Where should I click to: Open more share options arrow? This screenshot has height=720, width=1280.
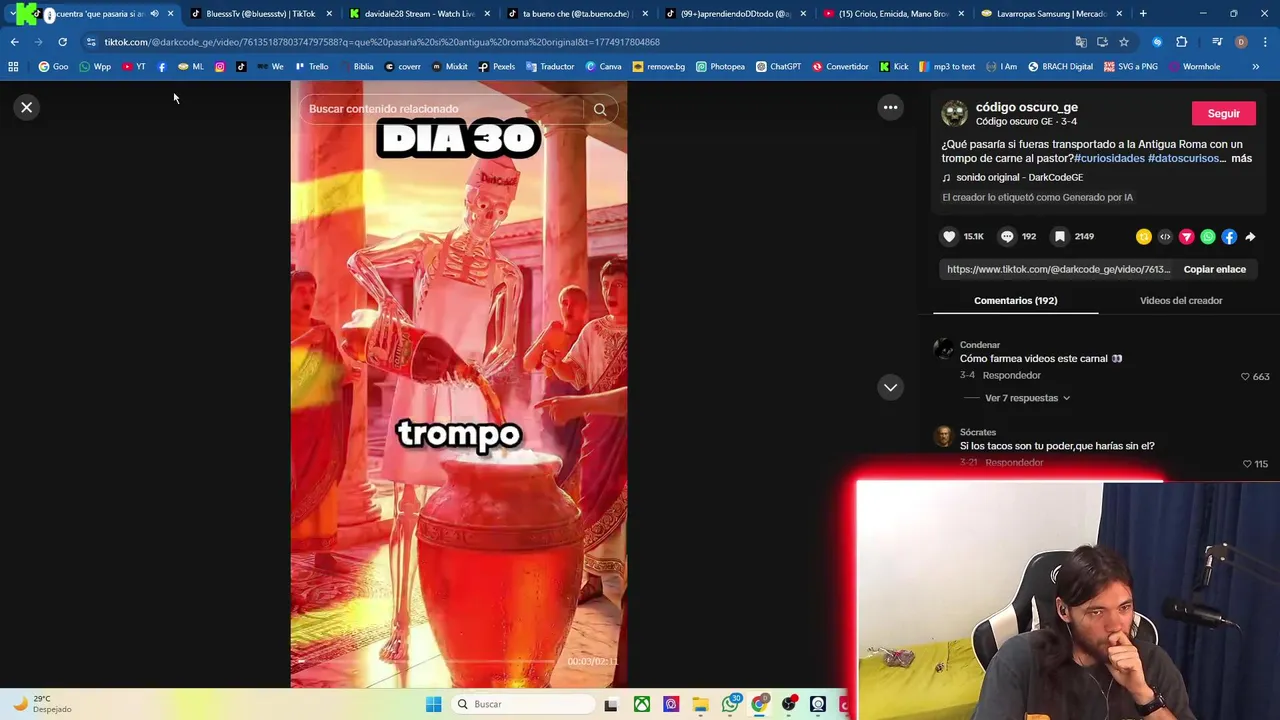1250,237
